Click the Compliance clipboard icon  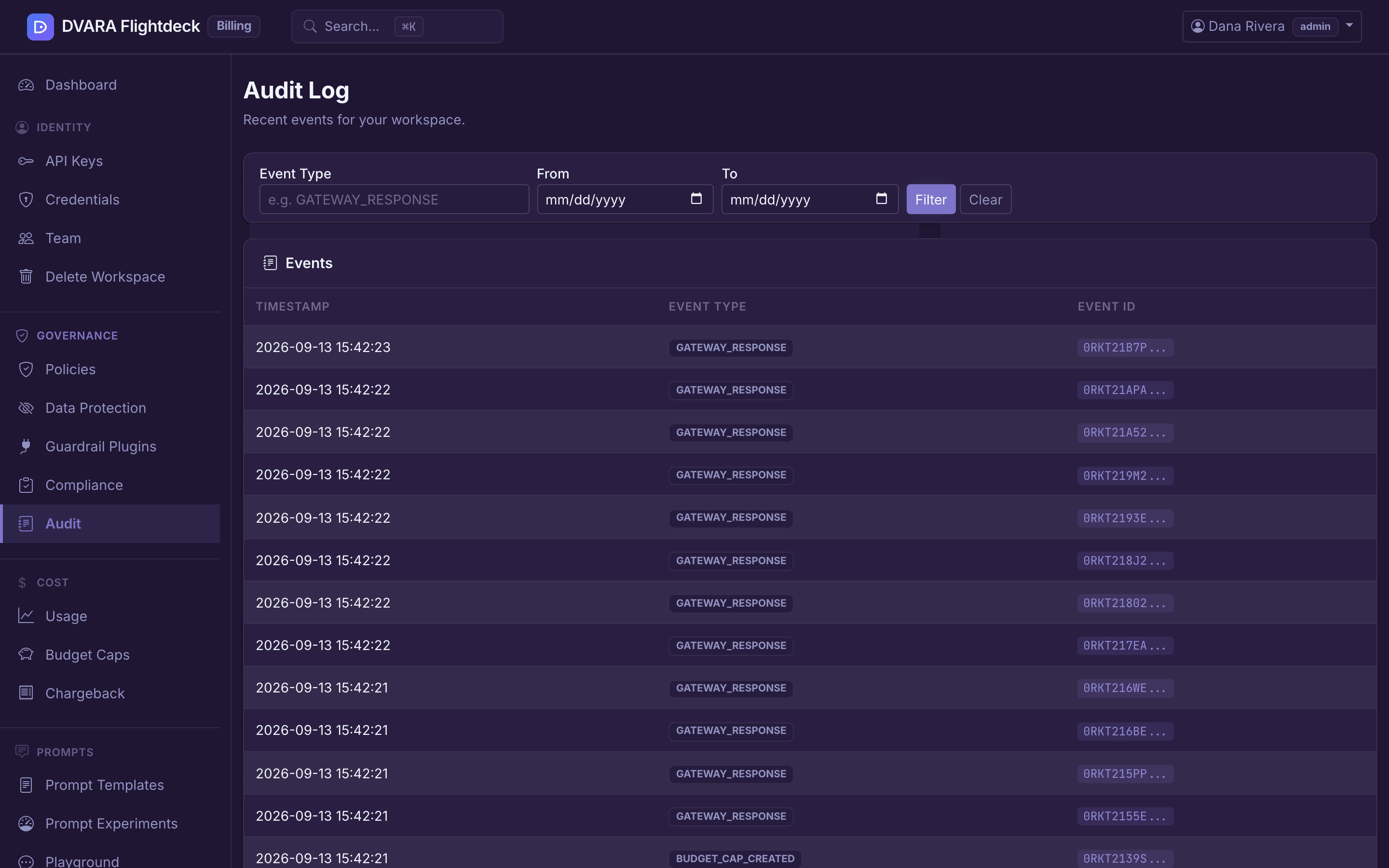click(x=26, y=485)
